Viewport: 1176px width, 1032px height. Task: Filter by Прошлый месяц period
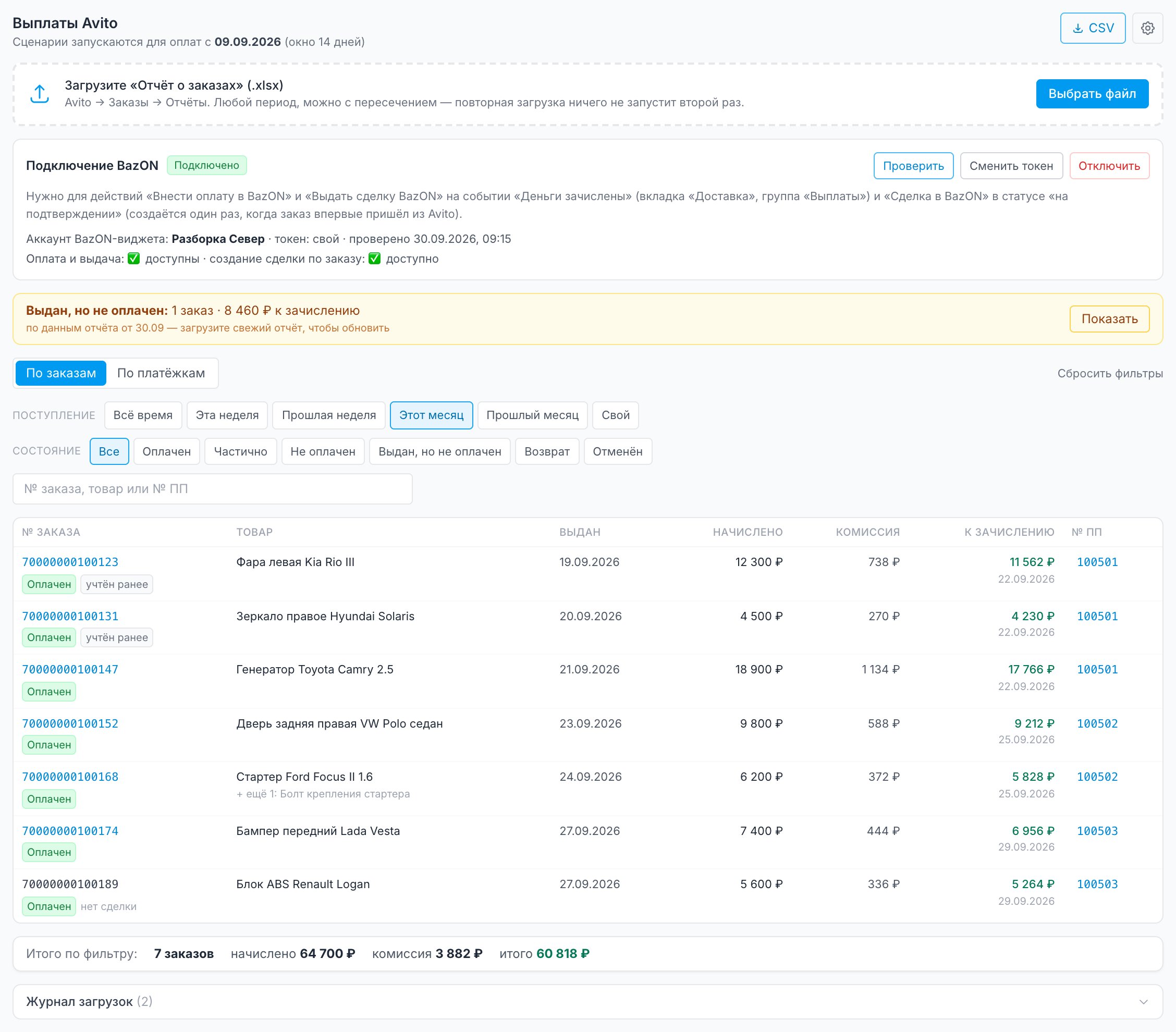(x=532, y=415)
